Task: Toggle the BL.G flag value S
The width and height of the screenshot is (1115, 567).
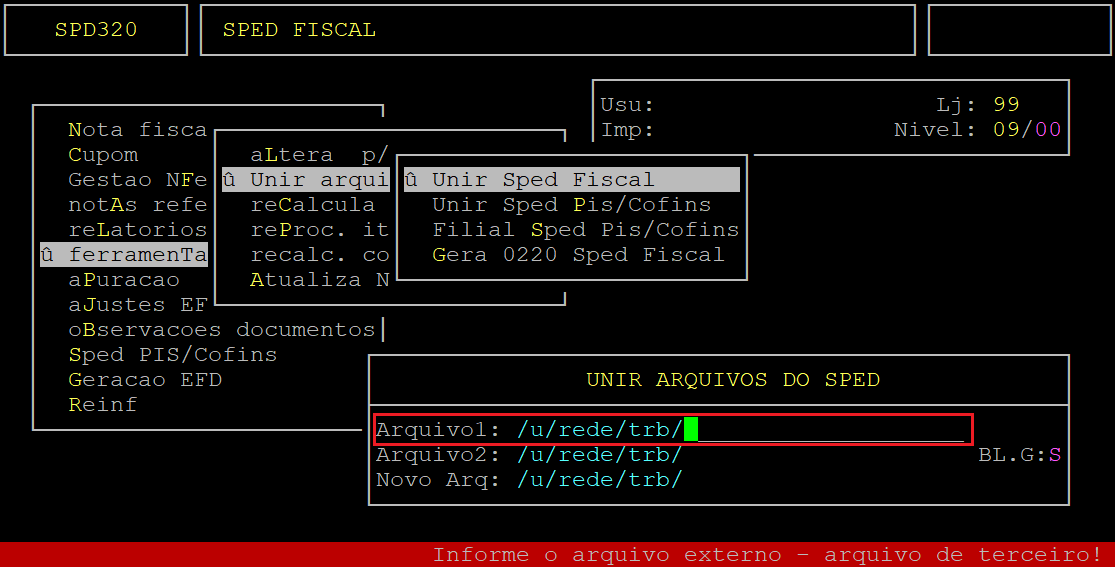Action: click(x=1055, y=455)
